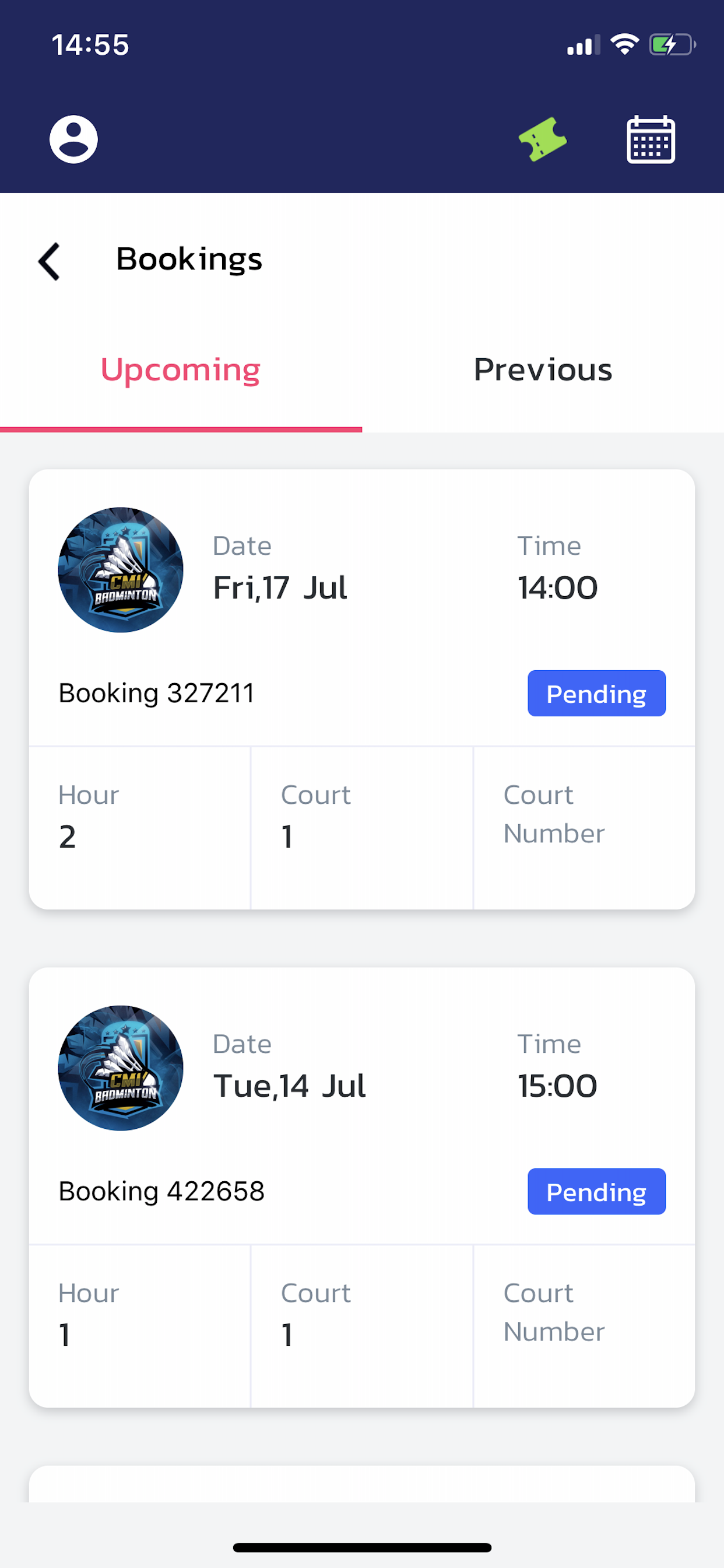Tap the cellular signal bars icon
The width and height of the screenshot is (724, 1568).
pyautogui.click(x=583, y=45)
